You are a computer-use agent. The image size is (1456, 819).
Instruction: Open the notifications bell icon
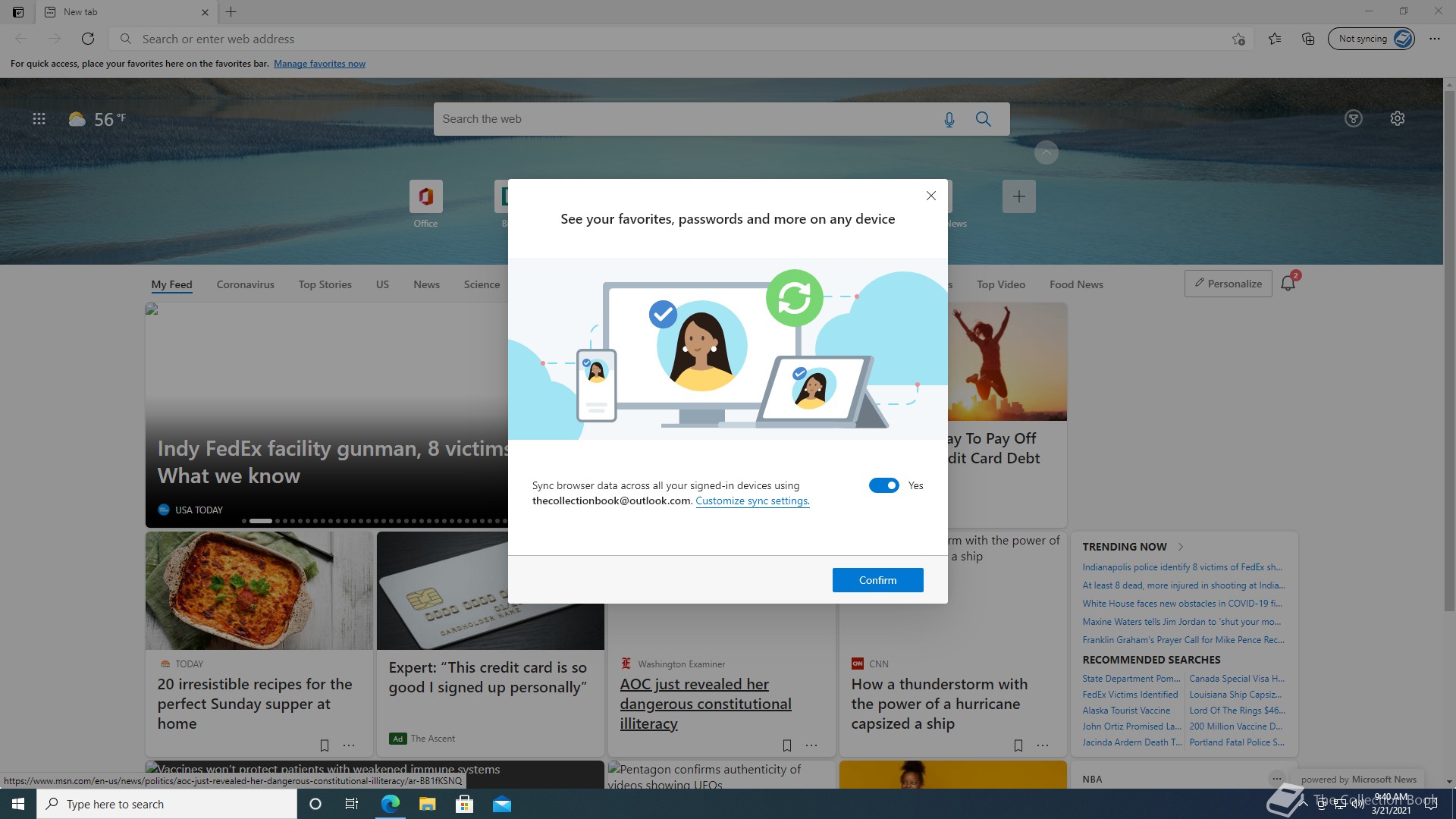point(1288,284)
